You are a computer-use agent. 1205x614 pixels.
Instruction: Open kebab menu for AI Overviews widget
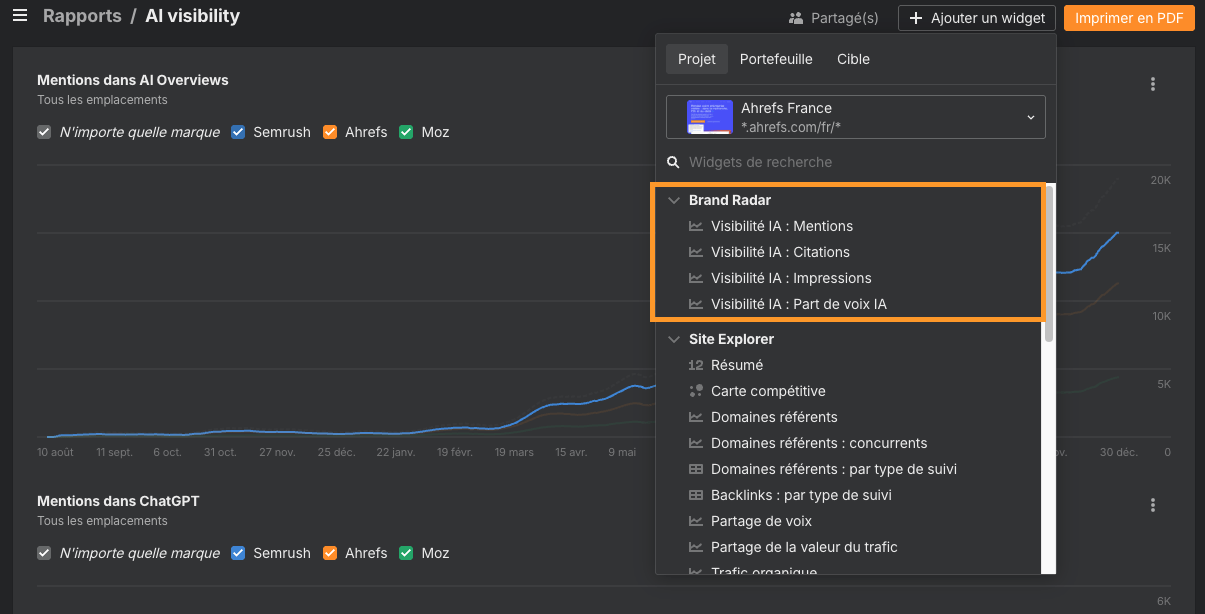[1153, 84]
